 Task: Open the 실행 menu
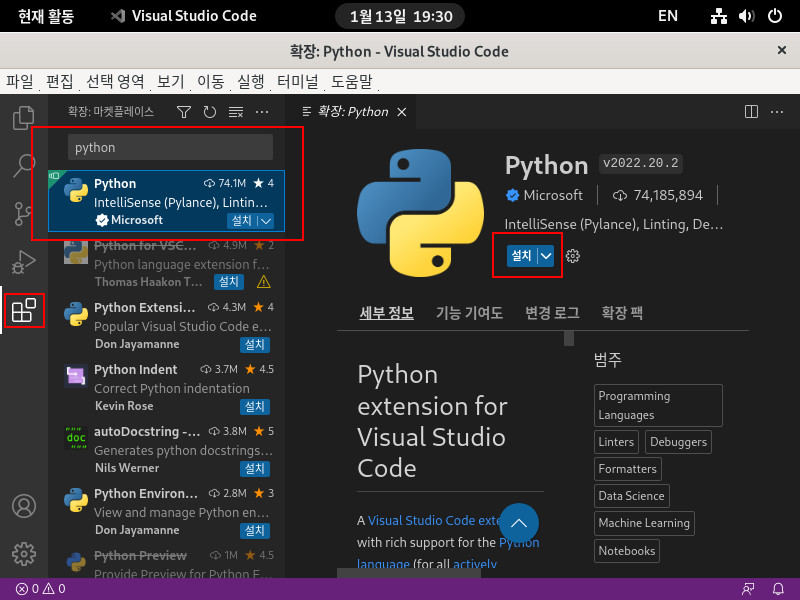[x=251, y=81]
